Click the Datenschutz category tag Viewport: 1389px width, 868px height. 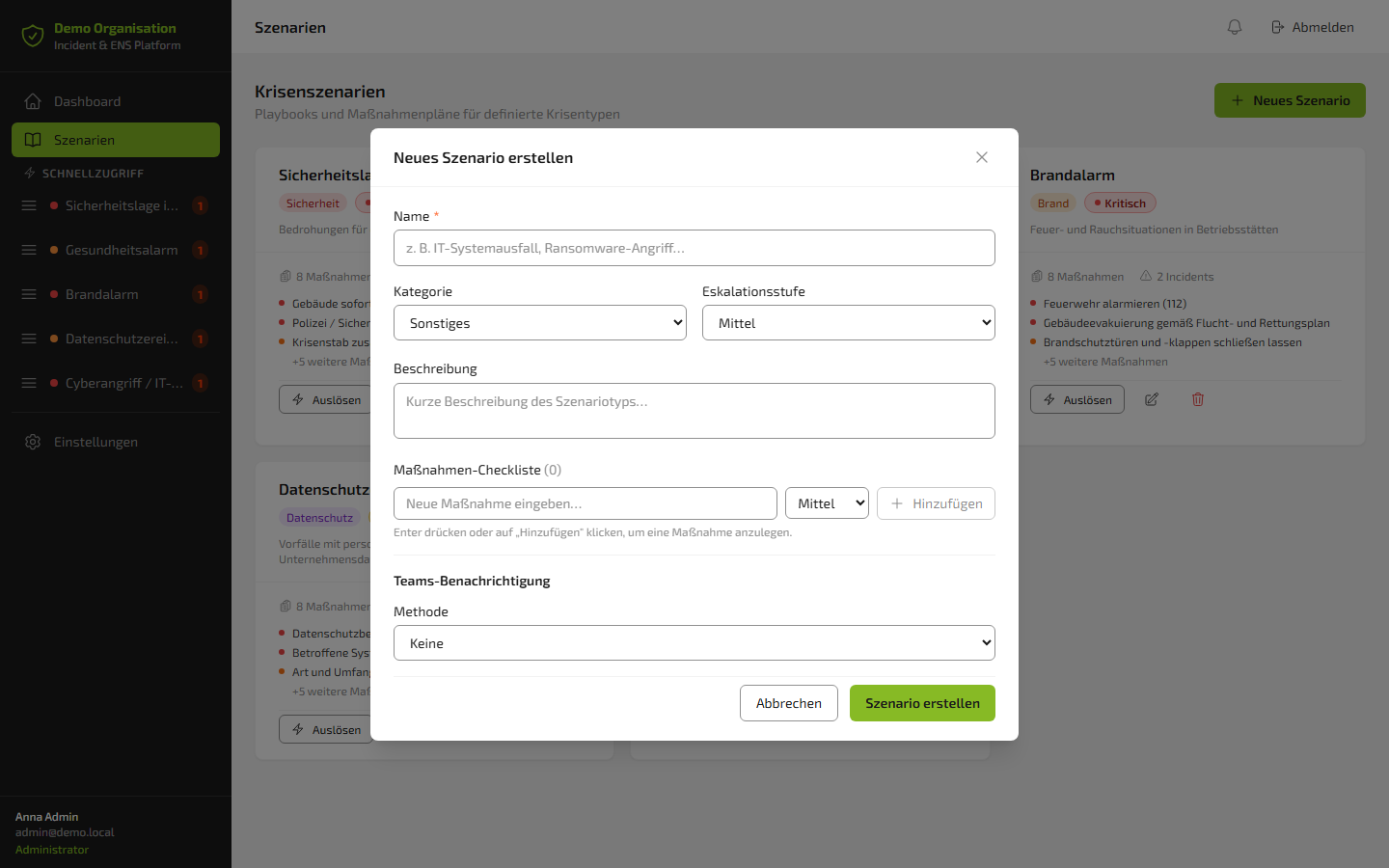[x=319, y=518]
